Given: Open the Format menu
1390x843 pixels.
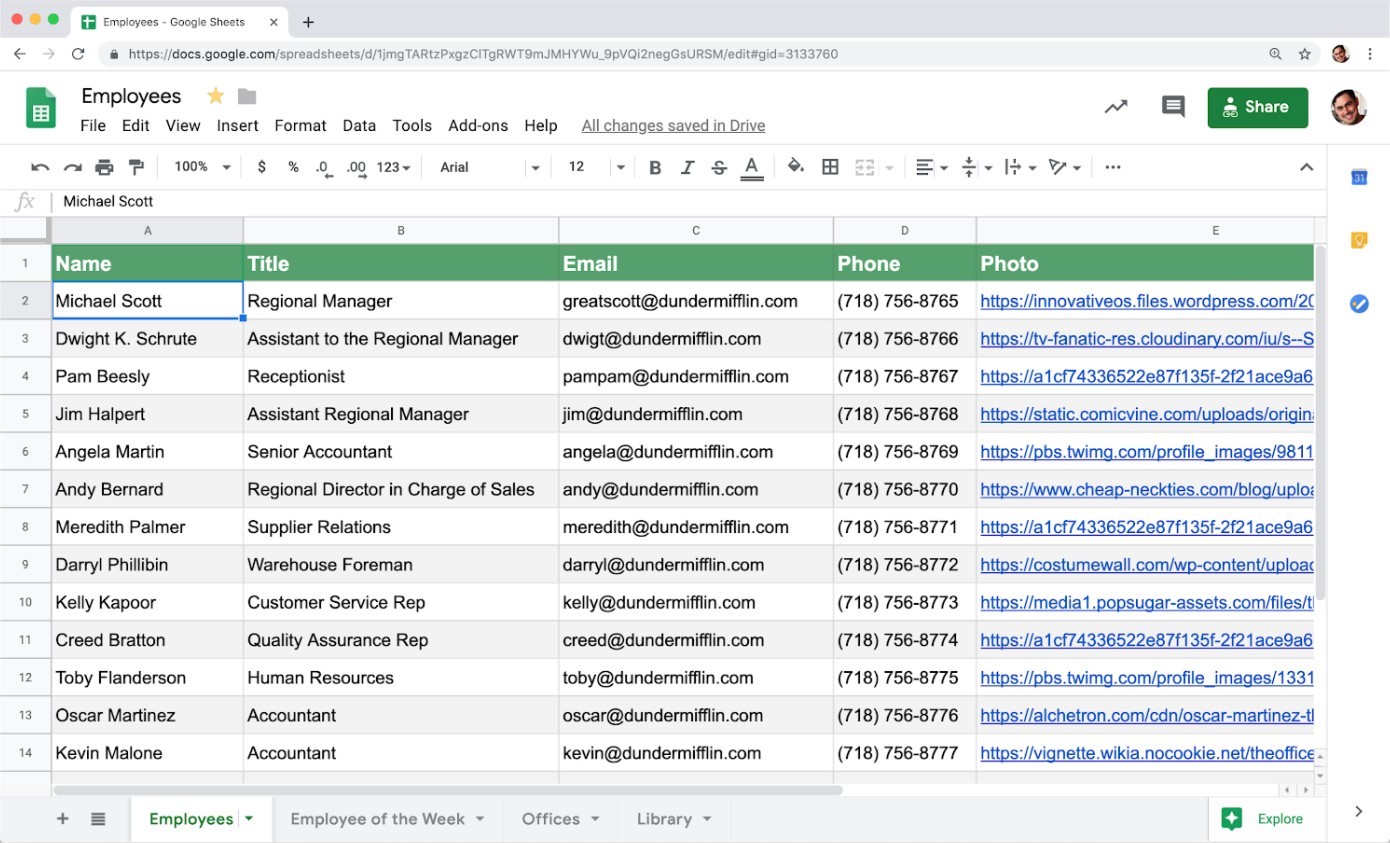Looking at the screenshot, I should [x=301, y=125].
